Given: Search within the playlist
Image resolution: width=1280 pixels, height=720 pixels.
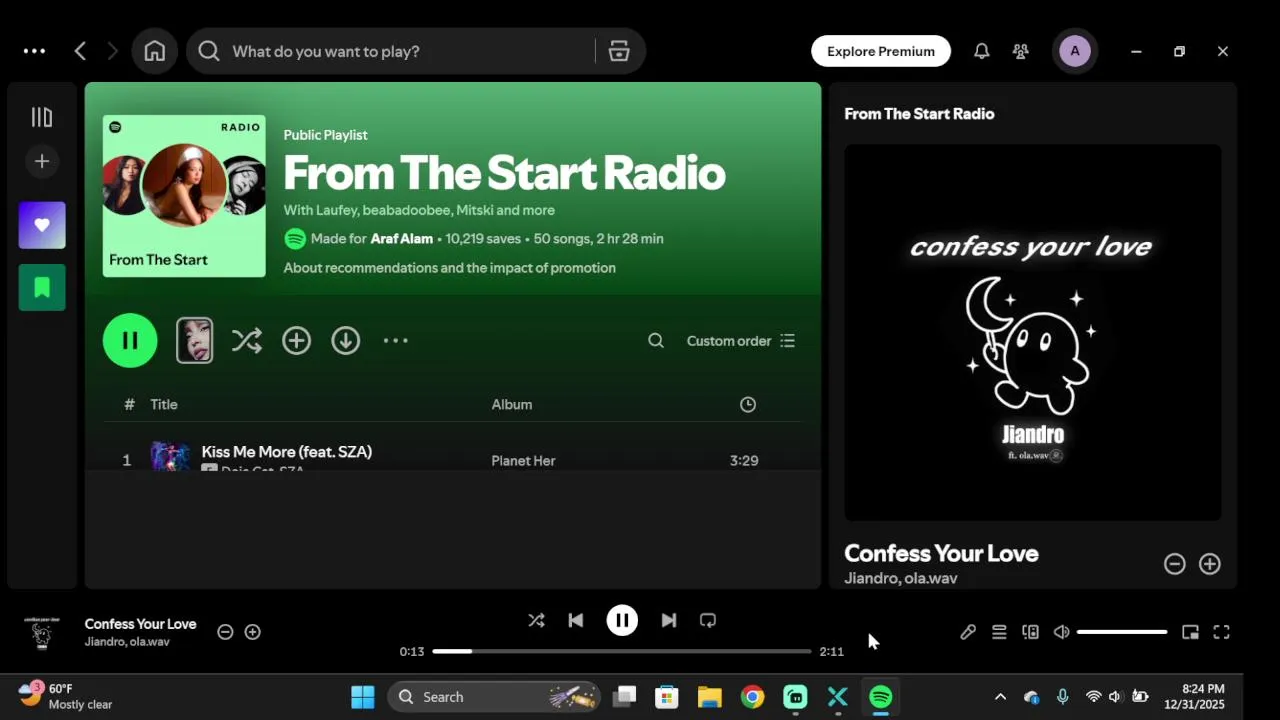Looking at the screenshot, I should click(x=656, y=341).
